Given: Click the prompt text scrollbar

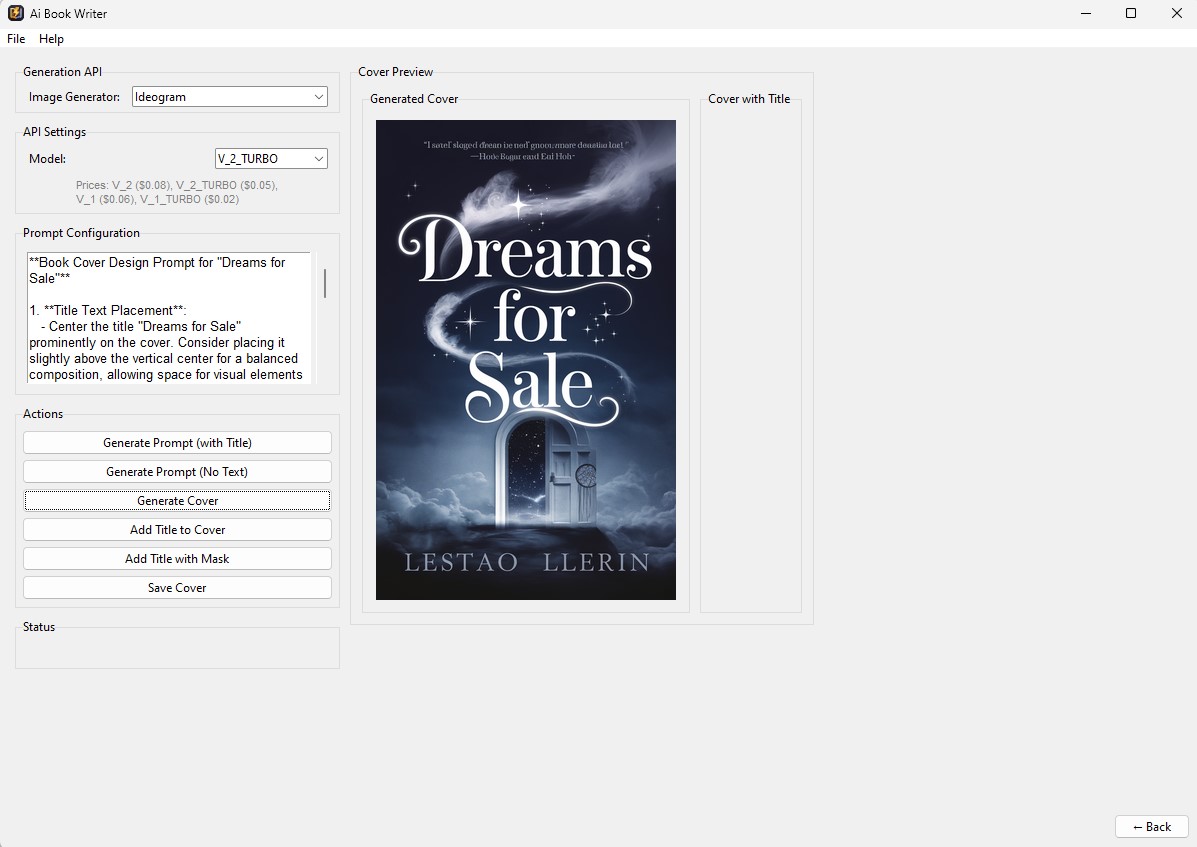Looking at the screenshot, I should [x=323, y=285].
